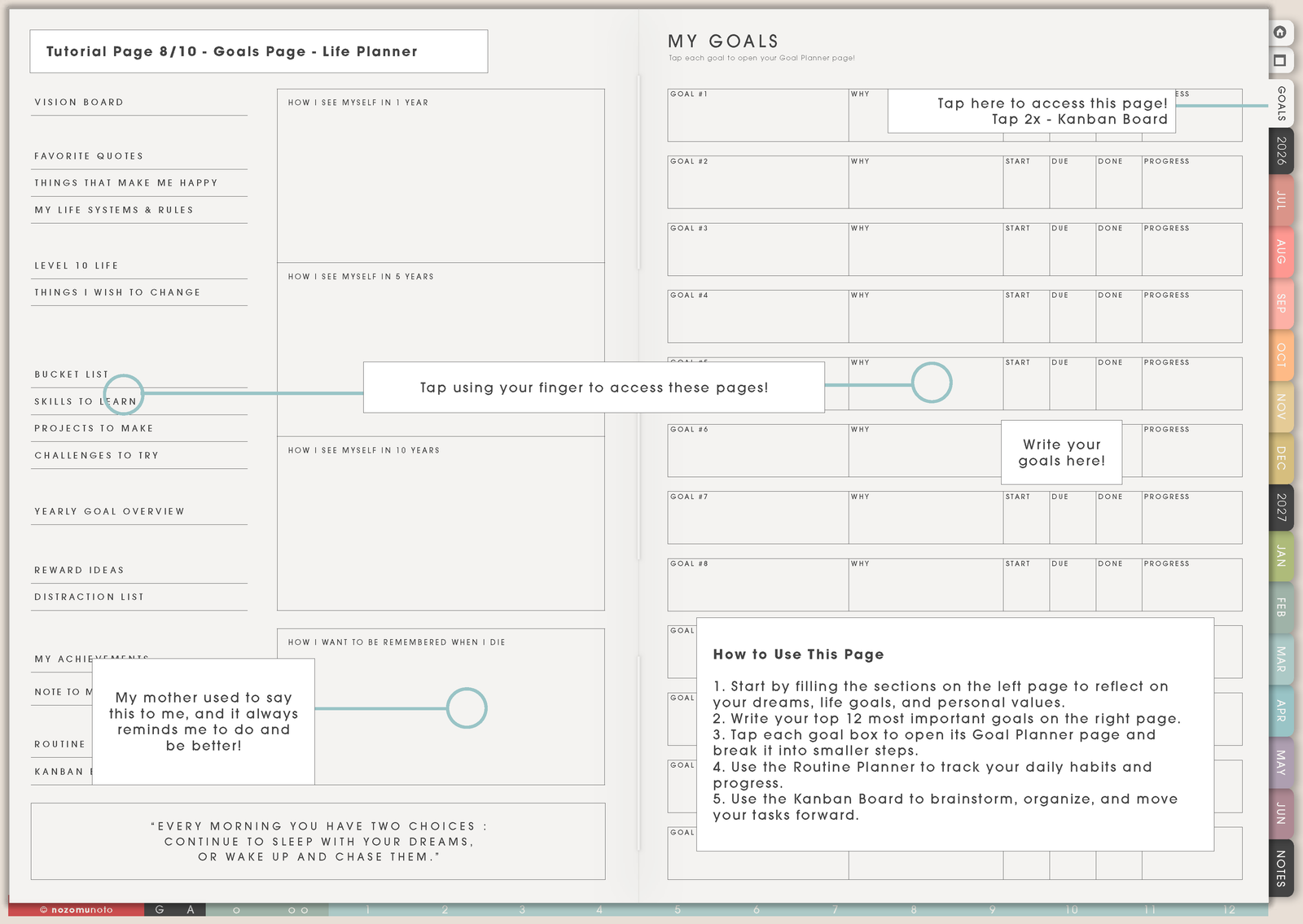Open the NOTES side tab
Viewport: 1303px width, 924px height.
[x=1281, y=868]
